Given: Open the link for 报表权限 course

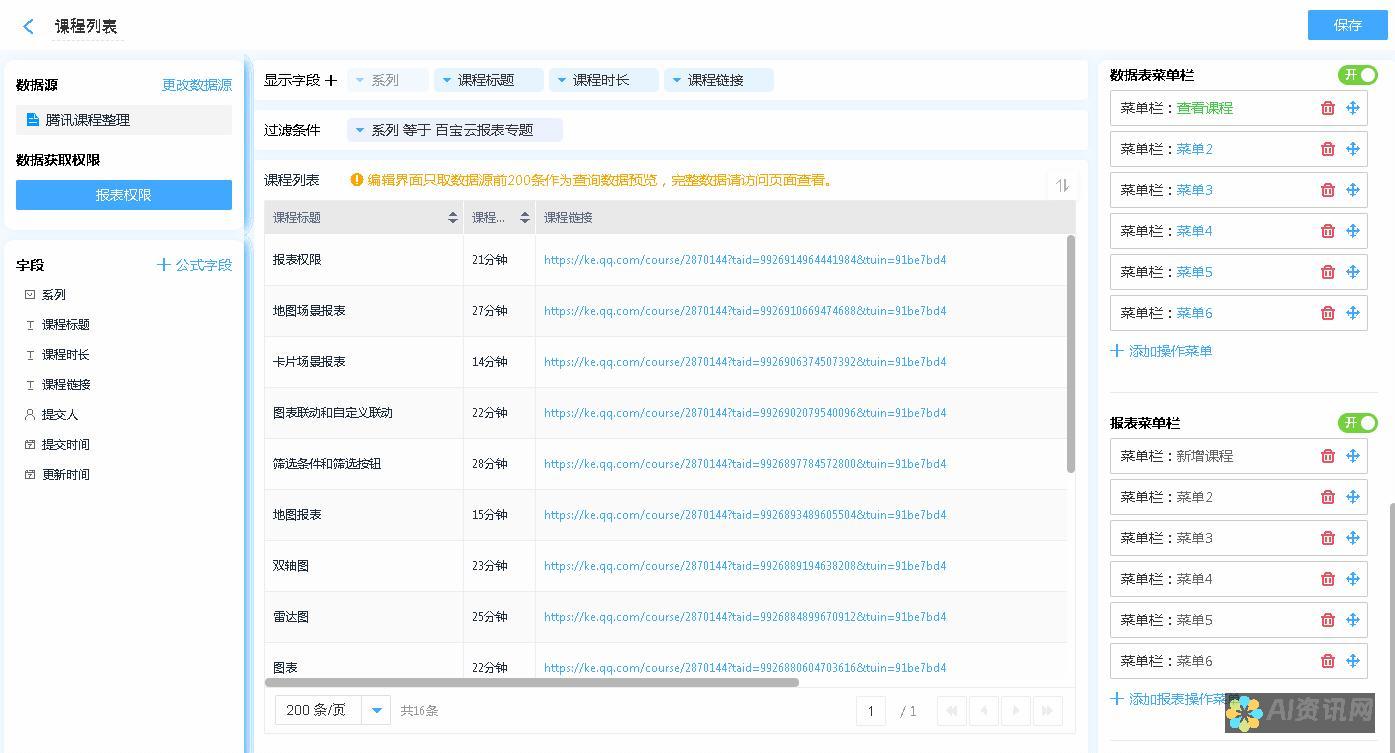Looking at the screenshot, I should (745, 260).
